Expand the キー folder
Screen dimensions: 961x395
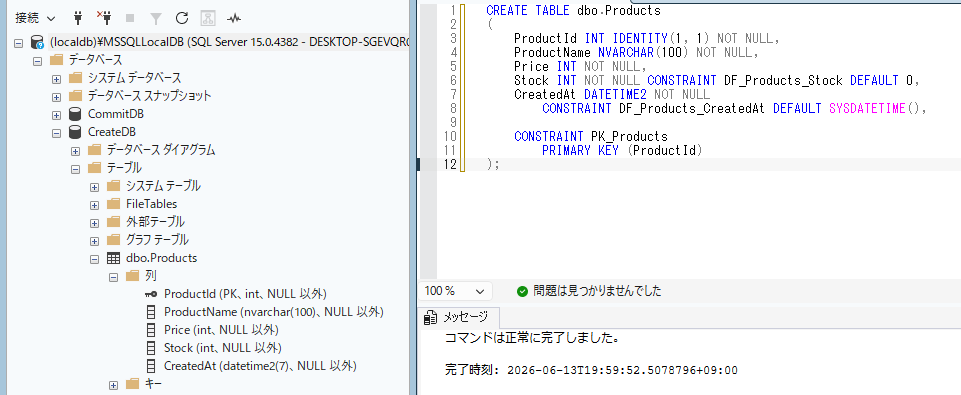click(113, 385)
